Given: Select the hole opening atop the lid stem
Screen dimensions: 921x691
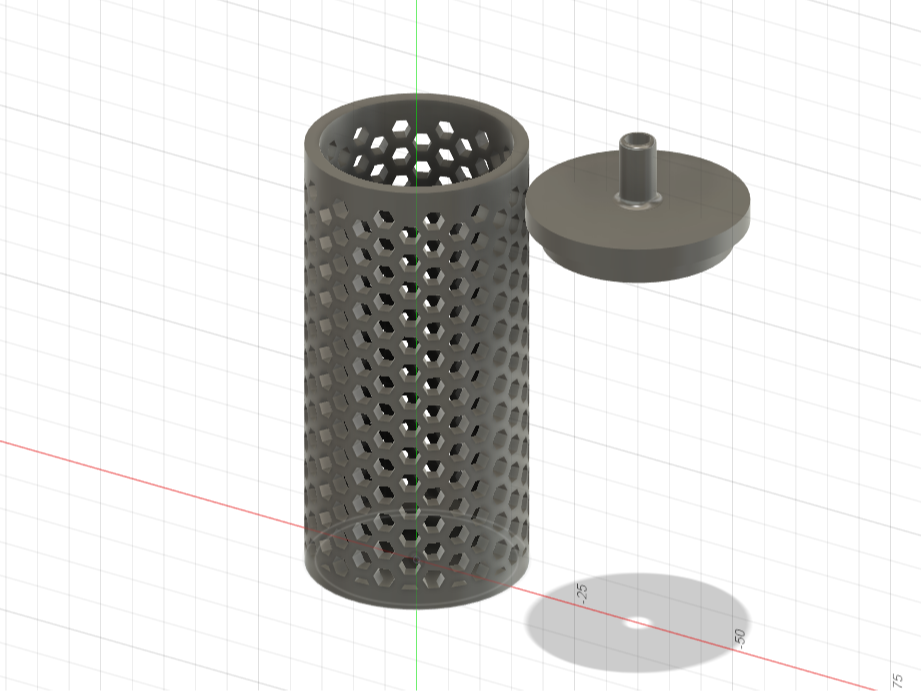Looking at the screenshot, I should (x=637, y=140).
